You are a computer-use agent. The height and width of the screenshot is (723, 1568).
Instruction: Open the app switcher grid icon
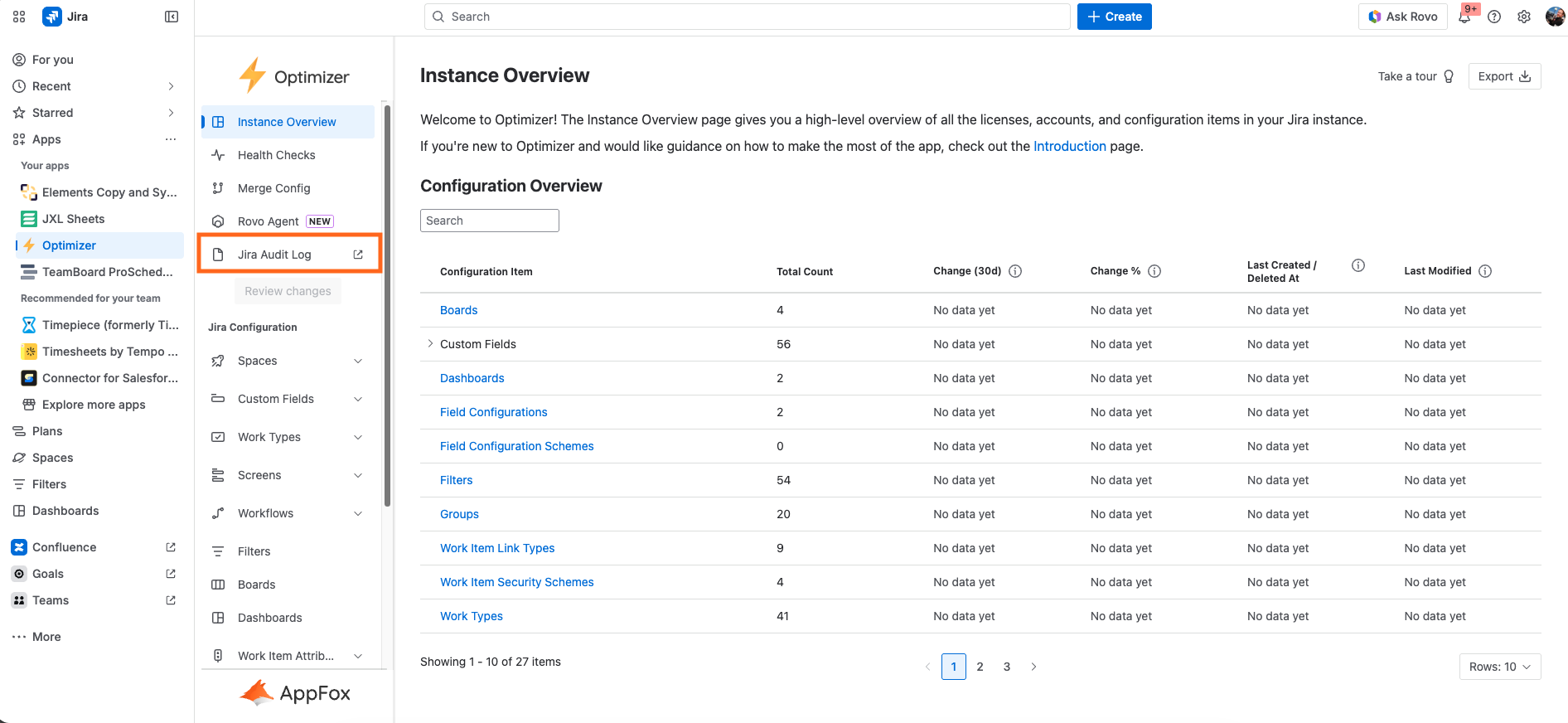pos(19,17)
